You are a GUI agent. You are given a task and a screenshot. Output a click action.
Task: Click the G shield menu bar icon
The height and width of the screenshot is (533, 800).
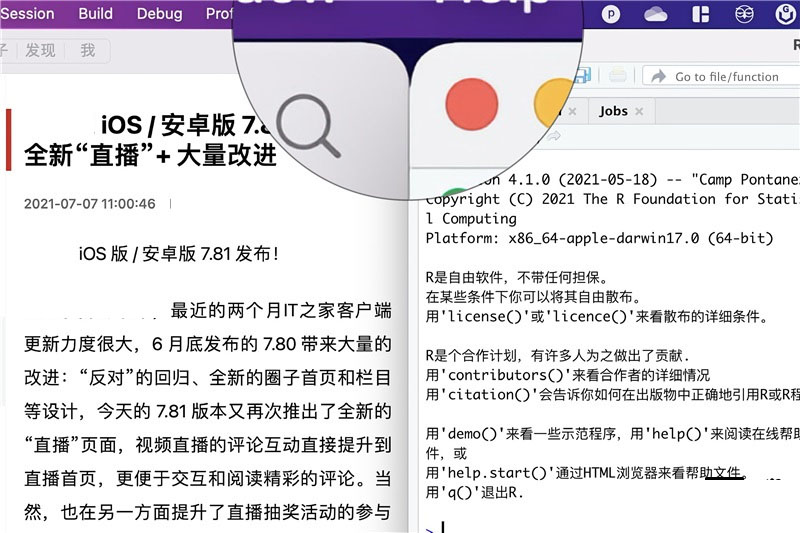coord(785,14)
